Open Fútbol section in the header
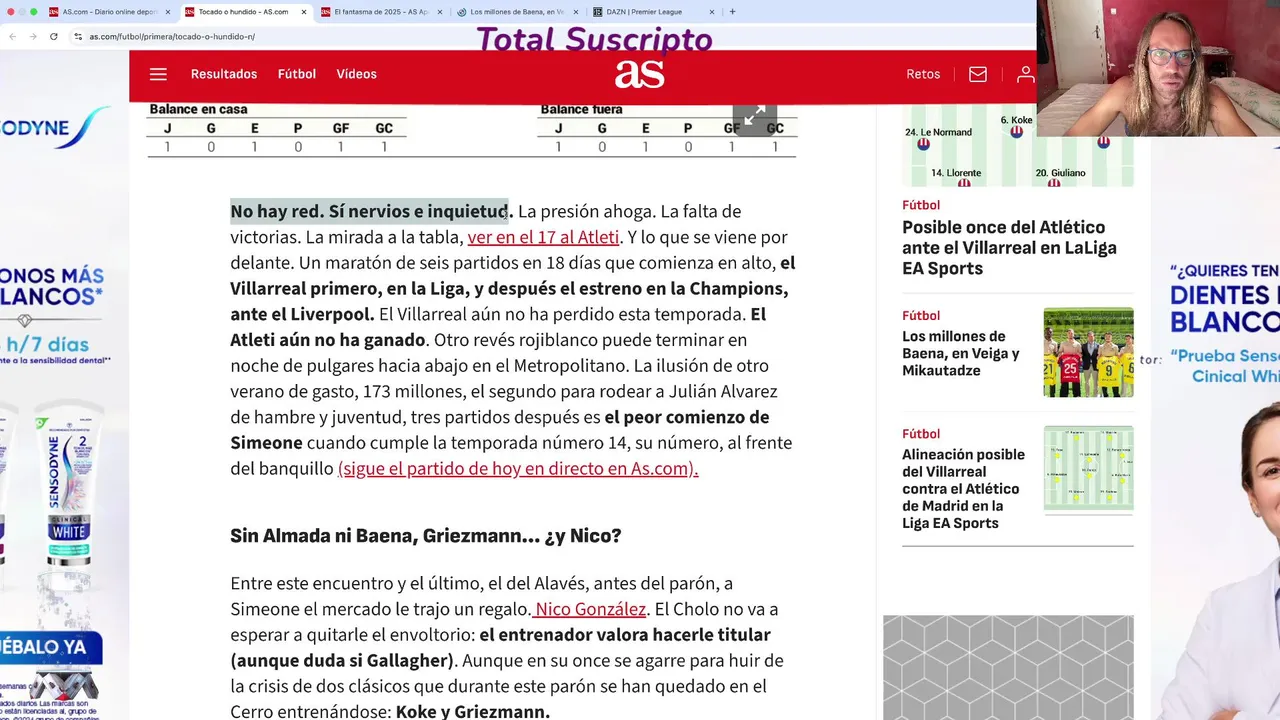The width and height of the screenshot is (1280, 720). 297,74
